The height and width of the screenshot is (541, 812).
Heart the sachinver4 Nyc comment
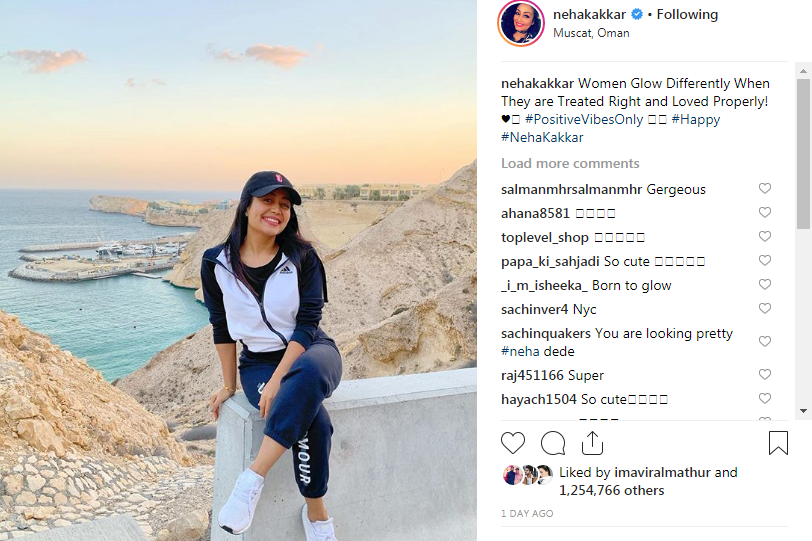765,309
